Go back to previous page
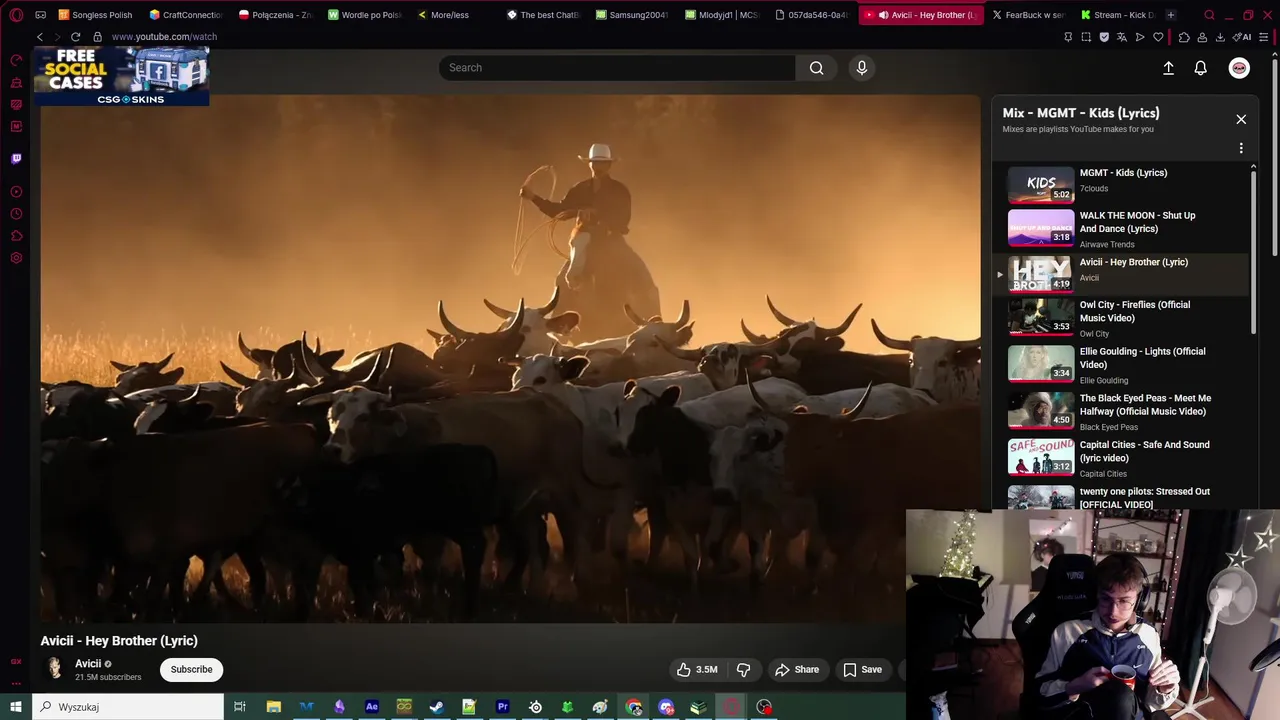 click(40, 37)
